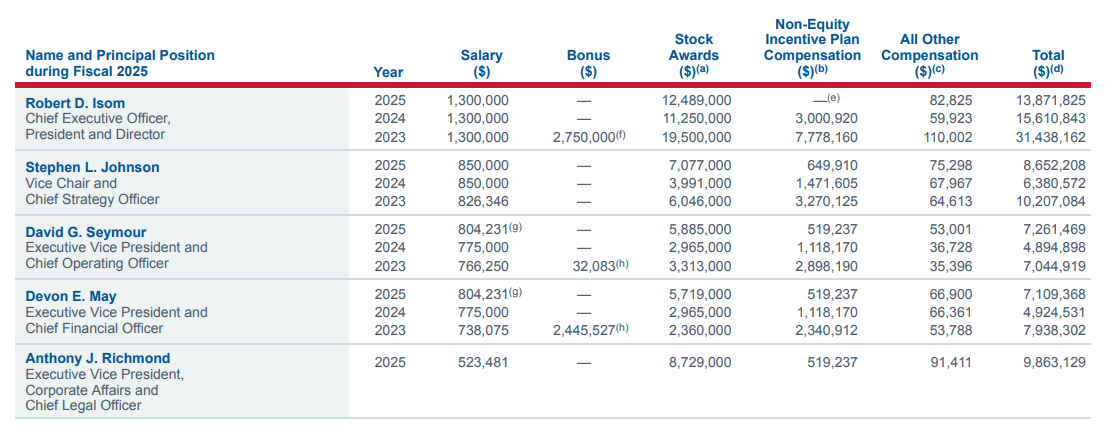Open footnote (f) beside the 2,750,000 bonus
This screenshot has width=1115, height=429.
620,135
